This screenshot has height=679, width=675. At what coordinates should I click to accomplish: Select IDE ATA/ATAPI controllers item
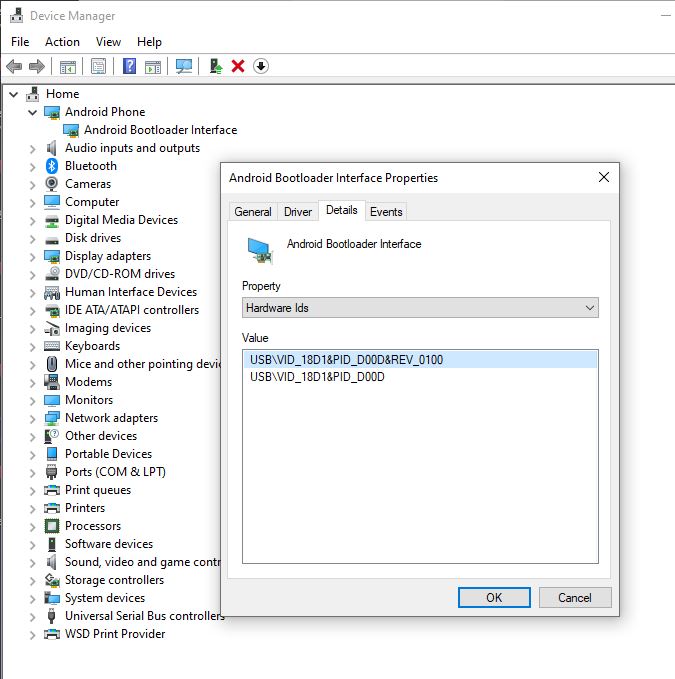pos(132,310)
